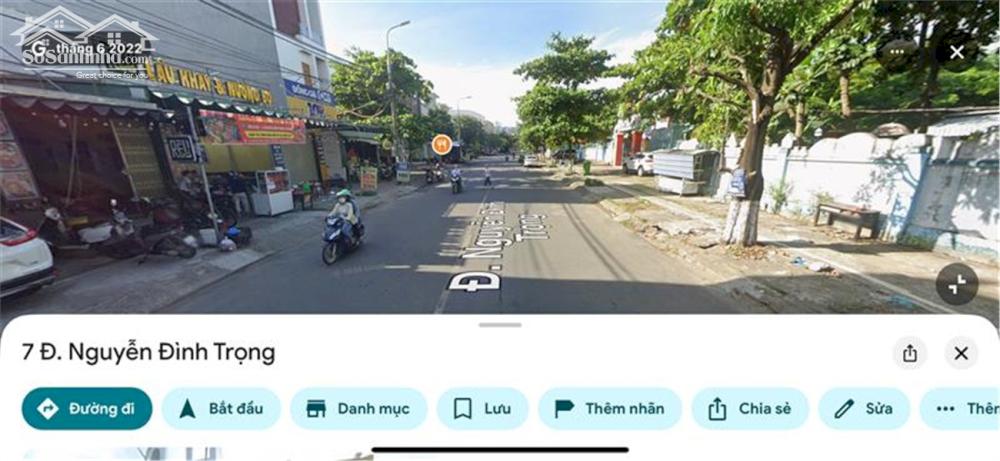1000x461 pixels.
Task: Tap the tháng 6 2022 date label
Action: pos(98,48)
